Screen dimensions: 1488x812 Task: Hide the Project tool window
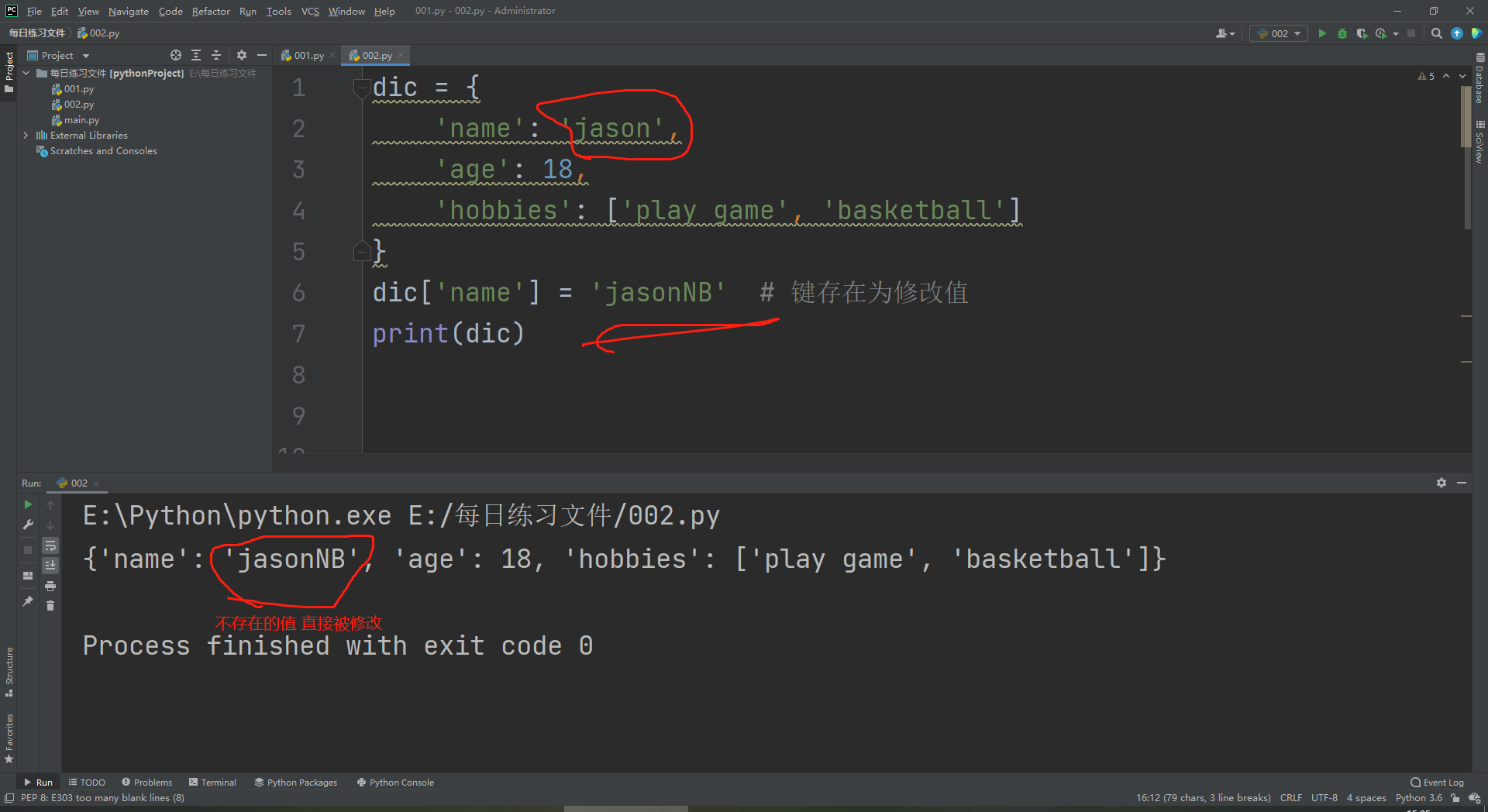point(262,55)
